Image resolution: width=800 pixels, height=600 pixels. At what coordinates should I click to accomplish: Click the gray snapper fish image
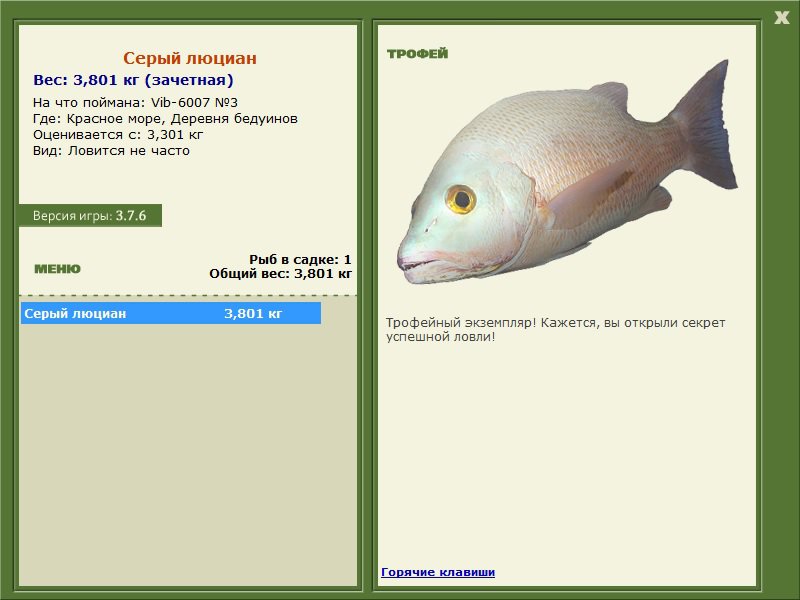pos(567,171)
